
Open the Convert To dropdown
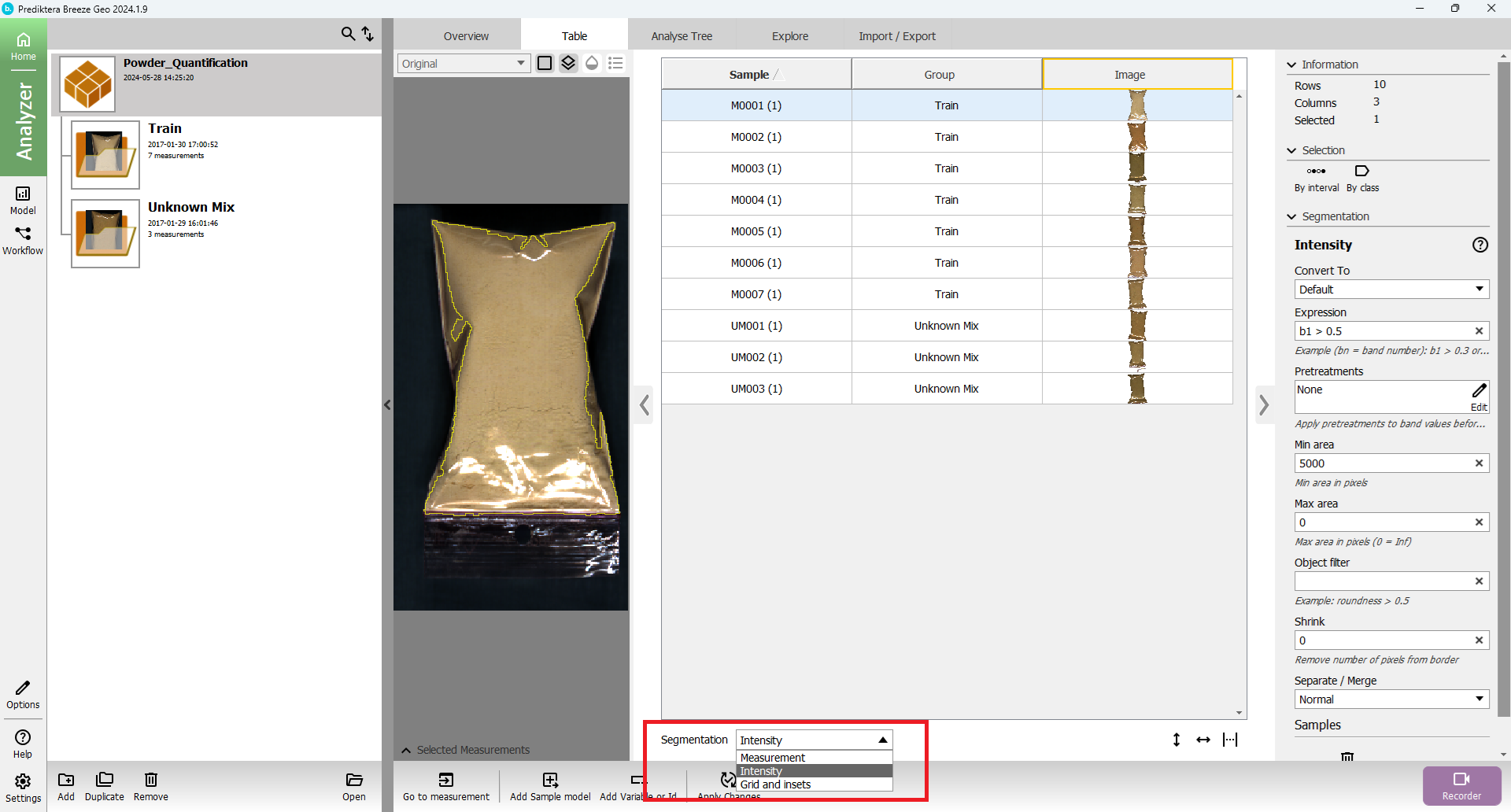(1391, 290)
